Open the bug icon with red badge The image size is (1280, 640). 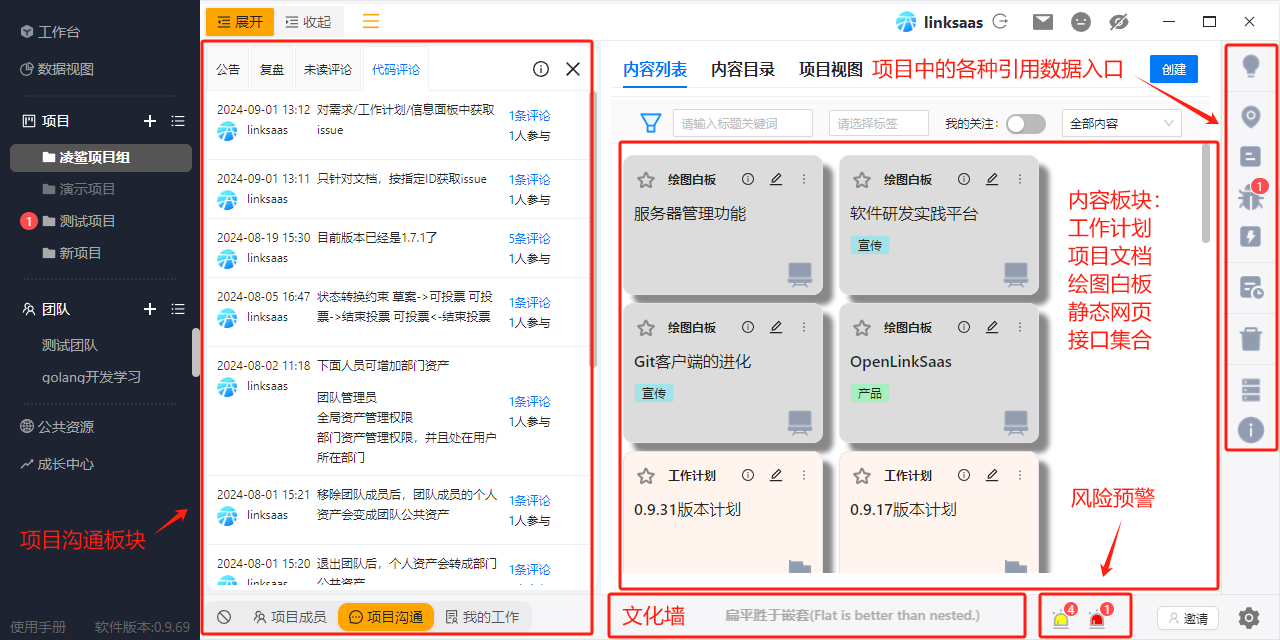1250,196
